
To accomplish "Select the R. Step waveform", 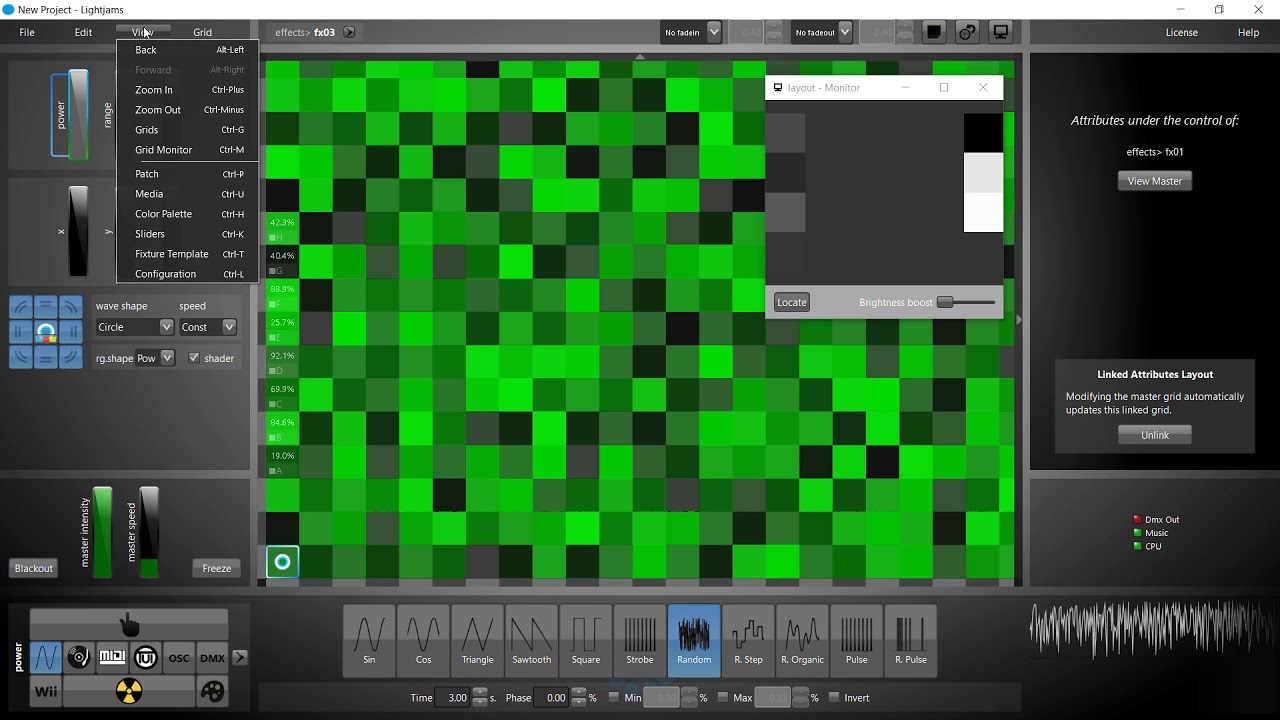I will coord(748,641).
